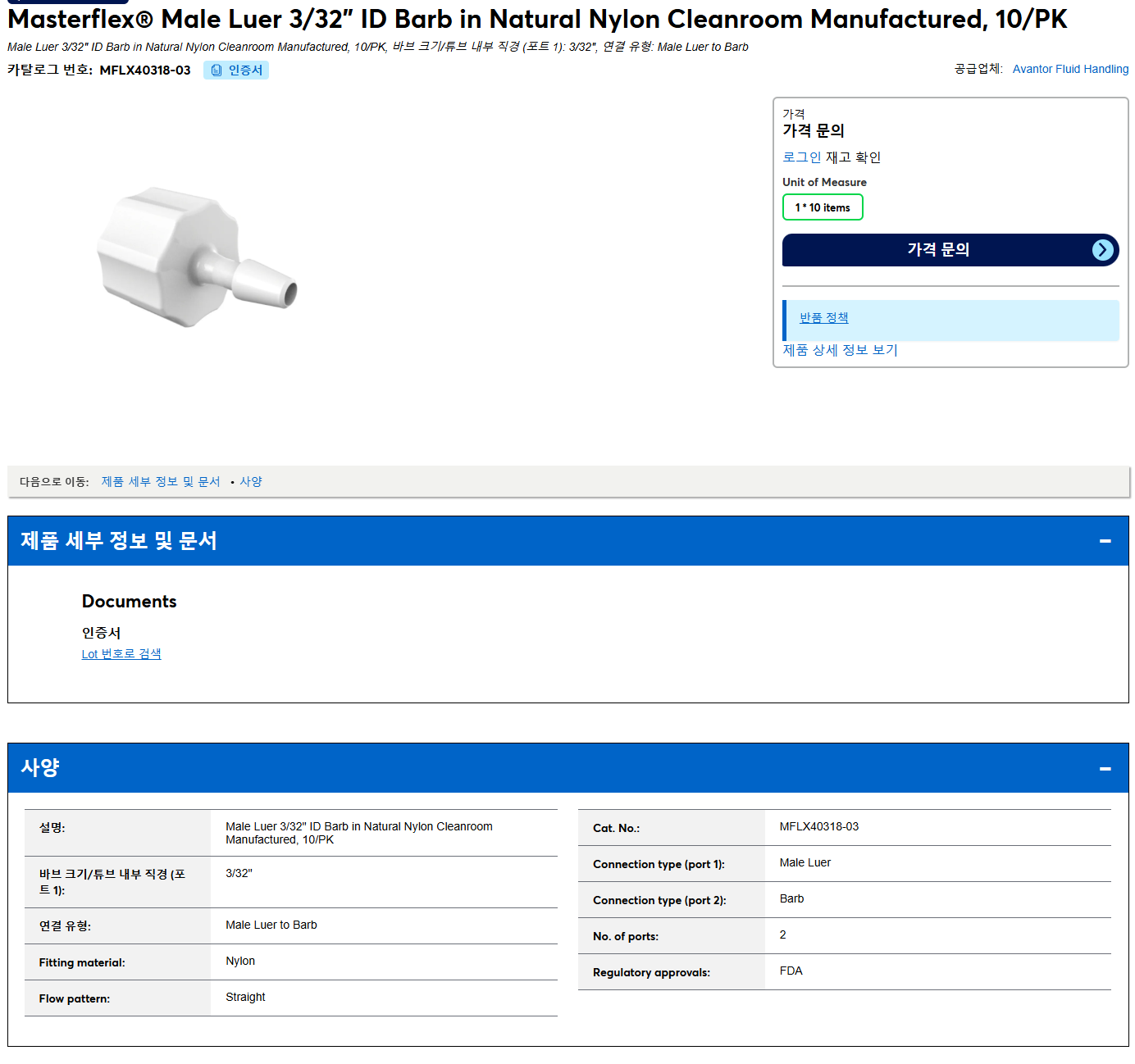Click the product title heading
The width and height of the screenshot is (1135, 1064).
[537, 19]
